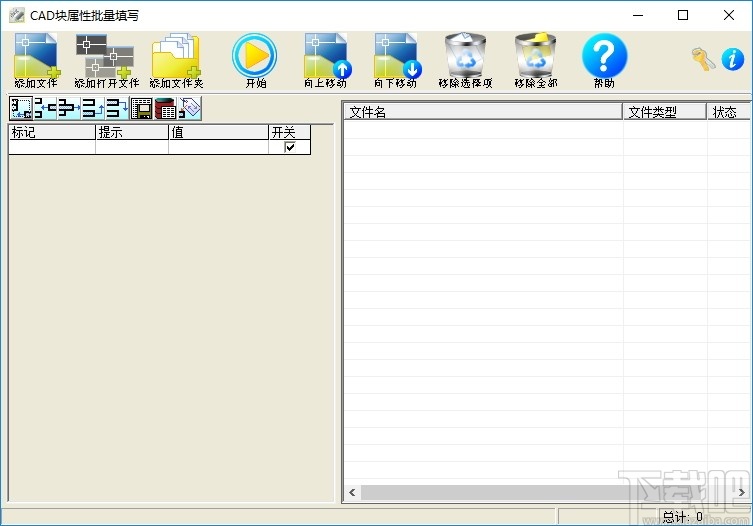This screenshot has height=526, width=753.
Task: Click the red database table icon
Action: 165,108
